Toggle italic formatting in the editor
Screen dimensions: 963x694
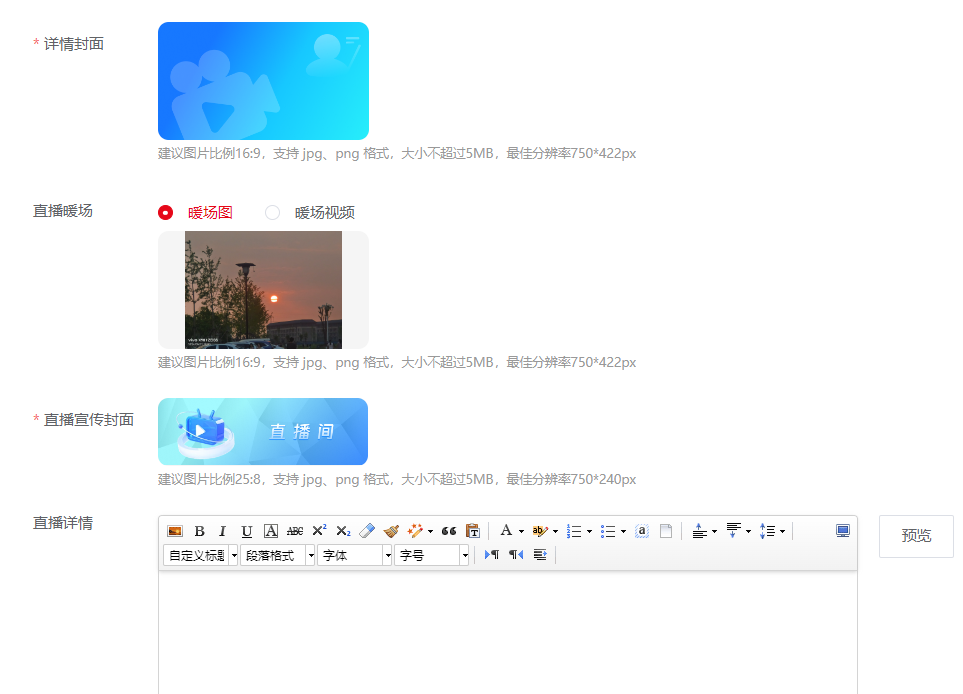pyautogui.click(x=222, y=531)
